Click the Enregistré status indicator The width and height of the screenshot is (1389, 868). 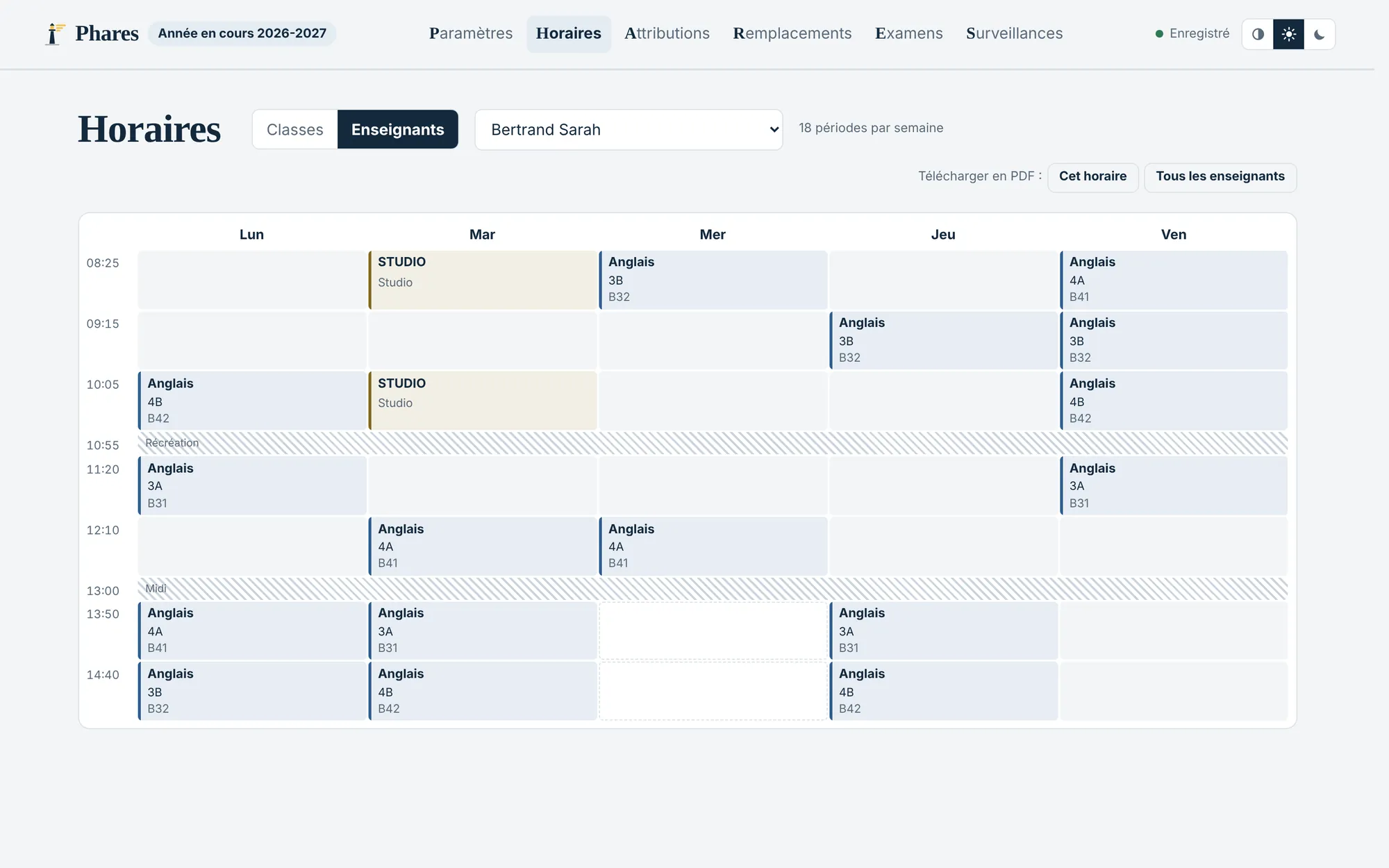tap(1192, 33)
